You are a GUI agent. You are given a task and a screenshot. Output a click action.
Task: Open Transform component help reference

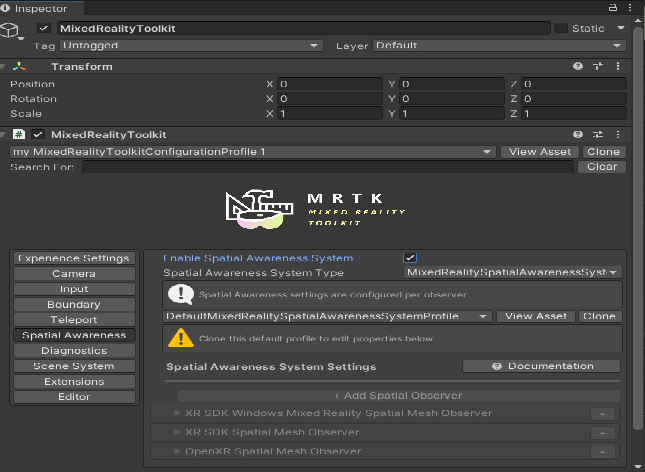click(578, 66)
